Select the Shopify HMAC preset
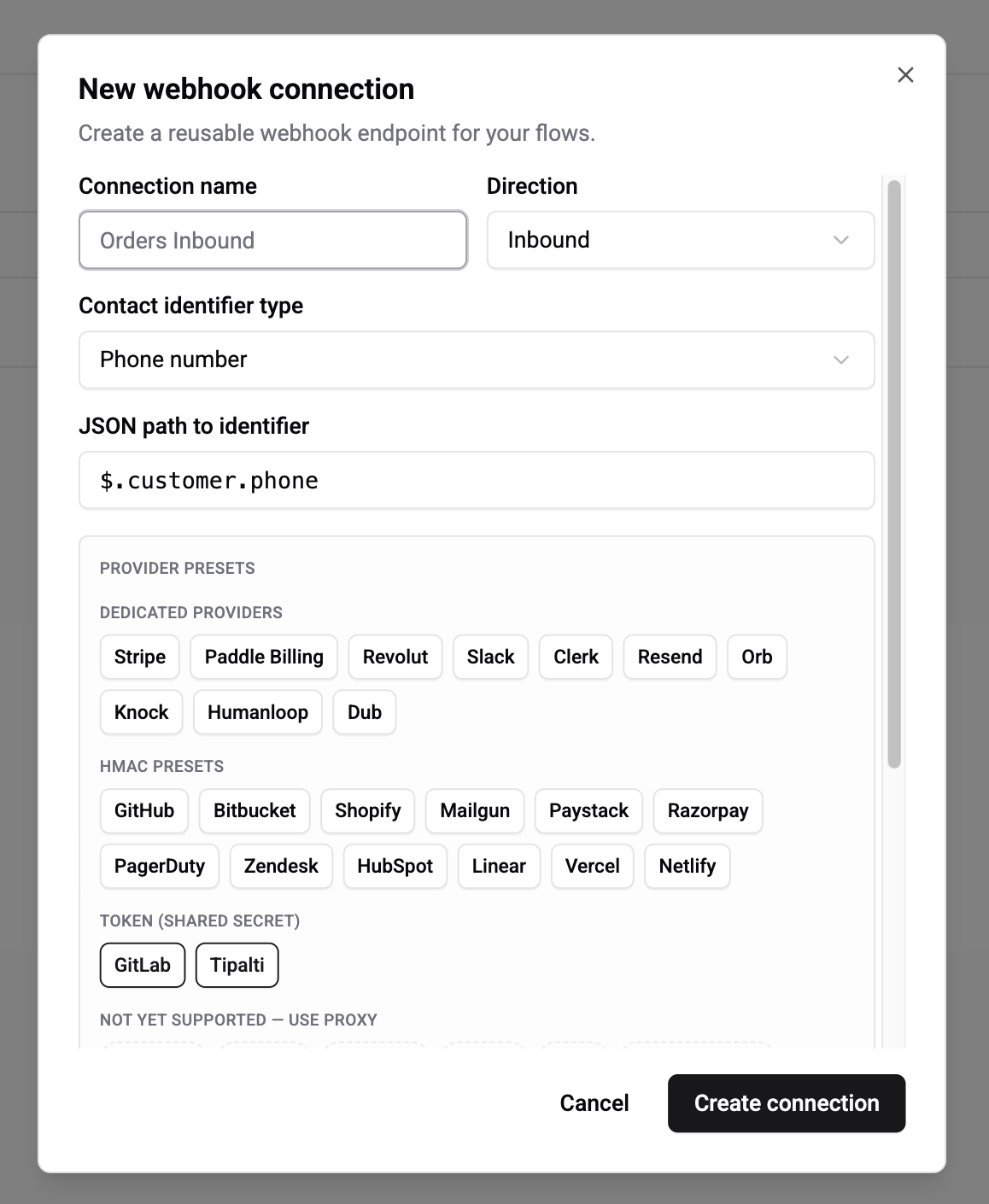Viewport: 989px width, 1204px height. [367, 810]
